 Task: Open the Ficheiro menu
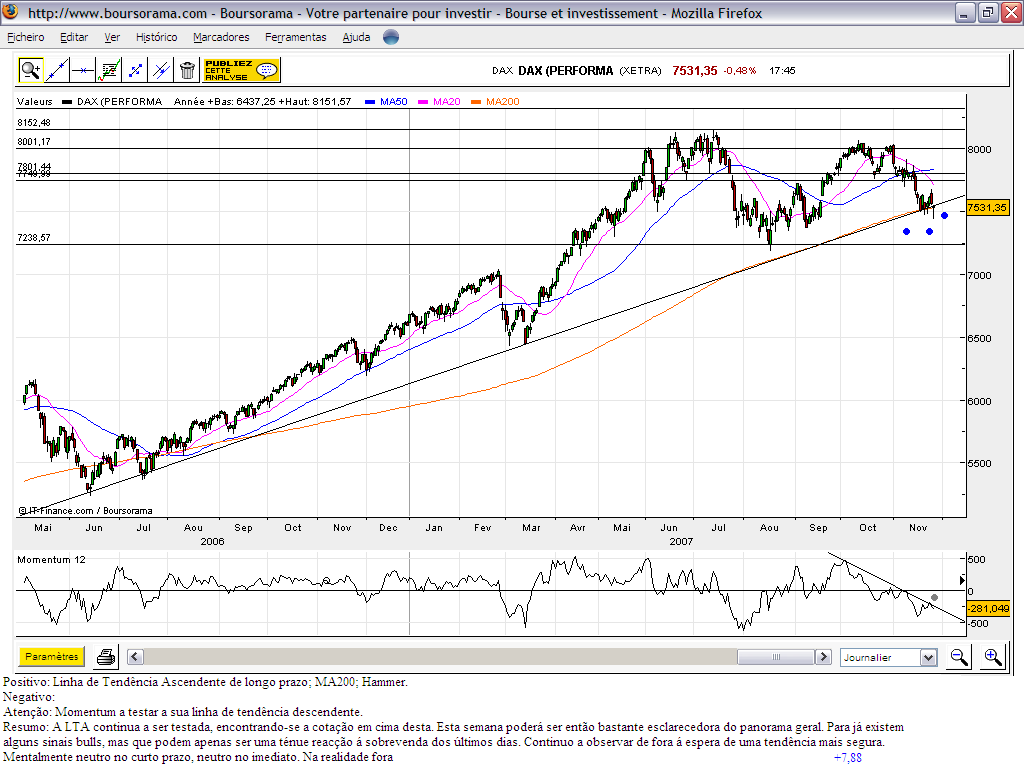(x=26, y=37)
